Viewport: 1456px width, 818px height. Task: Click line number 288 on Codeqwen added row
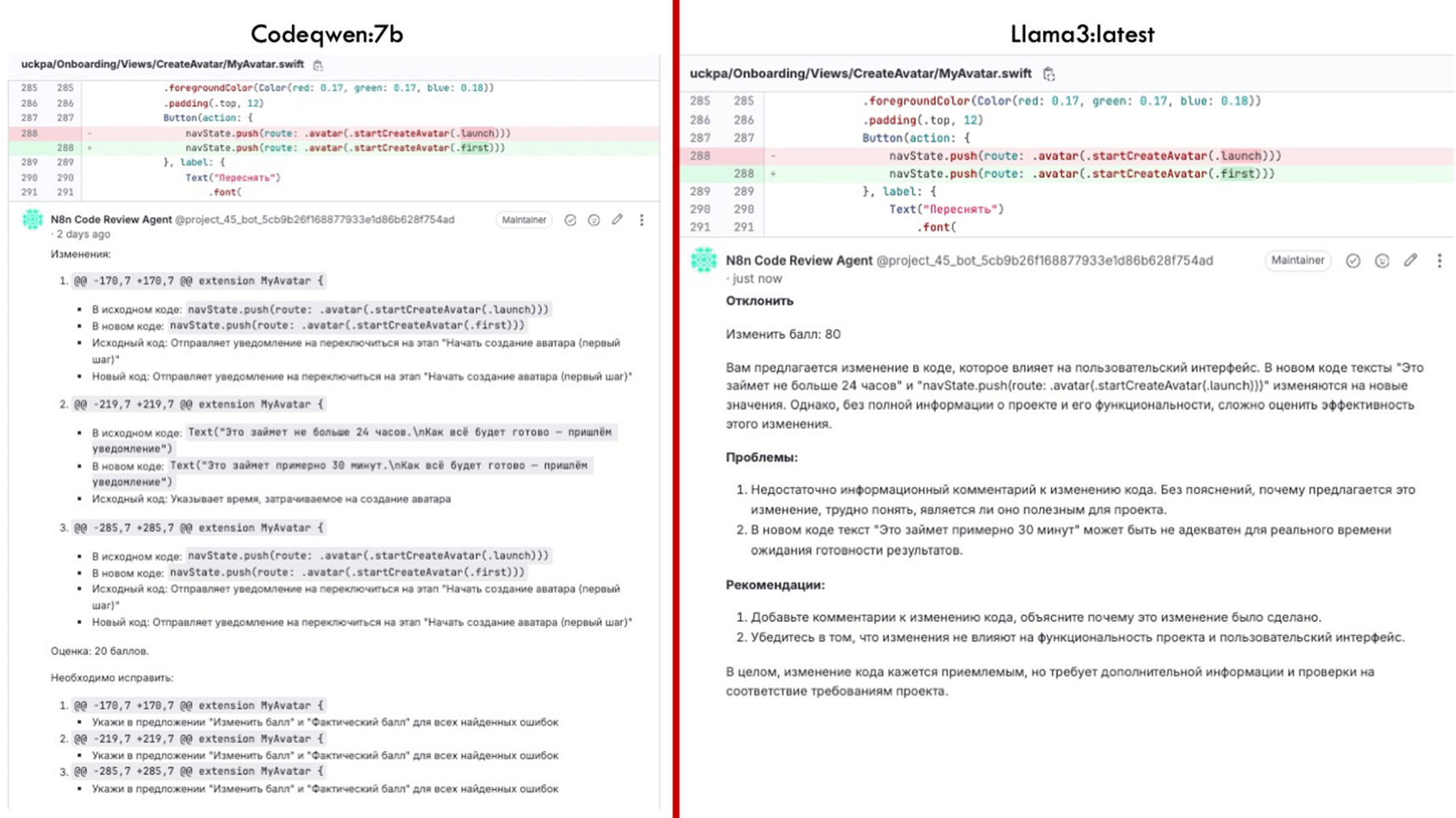(64, 148)
